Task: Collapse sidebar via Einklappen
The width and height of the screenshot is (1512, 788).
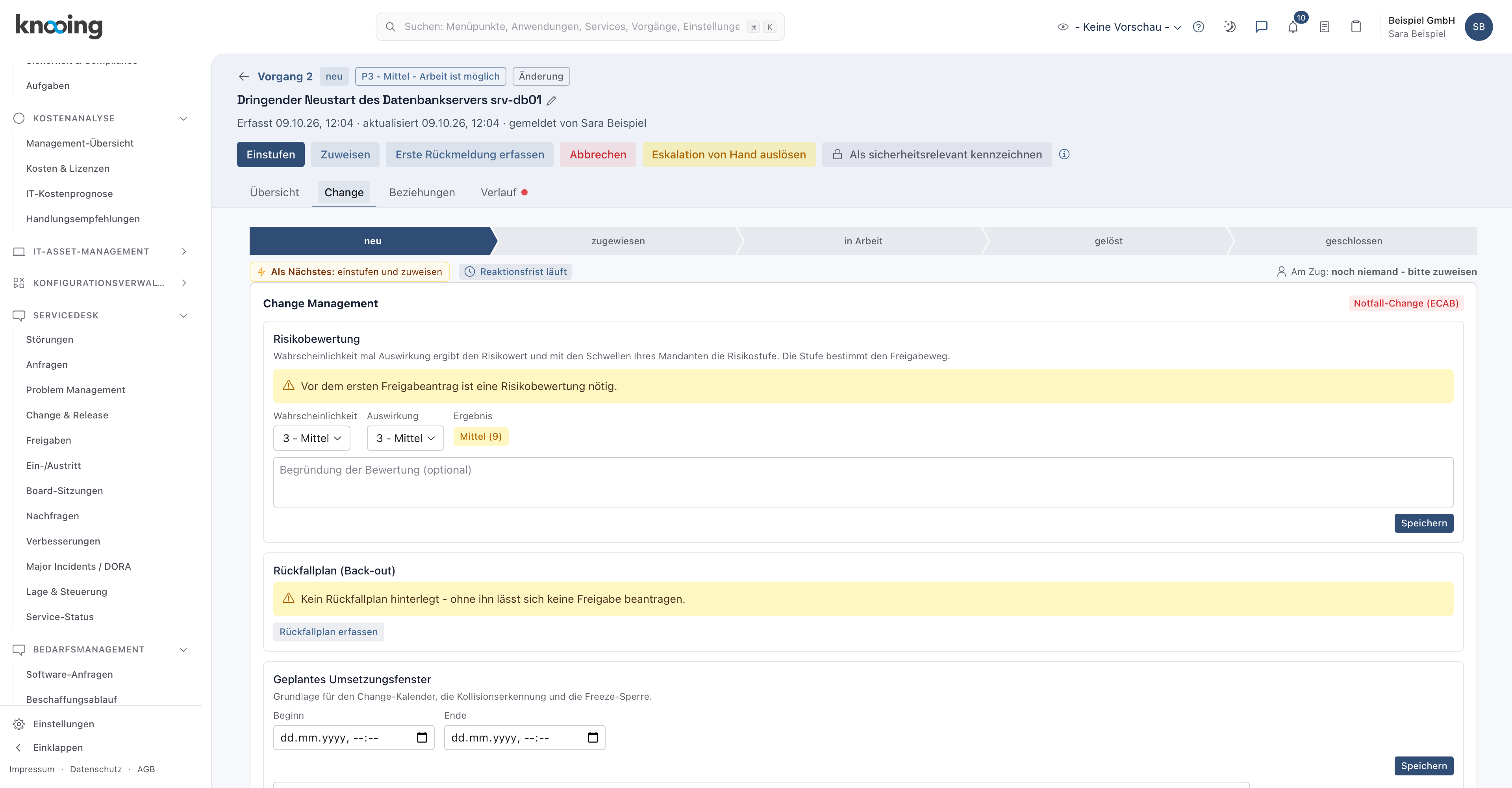Action: coord(57,747)
